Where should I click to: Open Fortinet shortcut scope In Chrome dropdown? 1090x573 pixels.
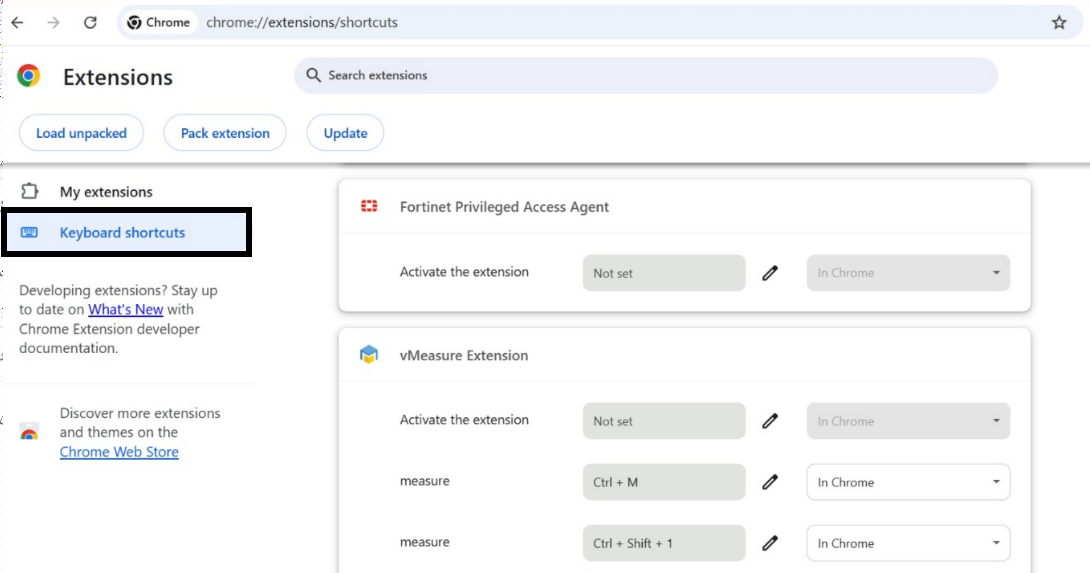908,273
